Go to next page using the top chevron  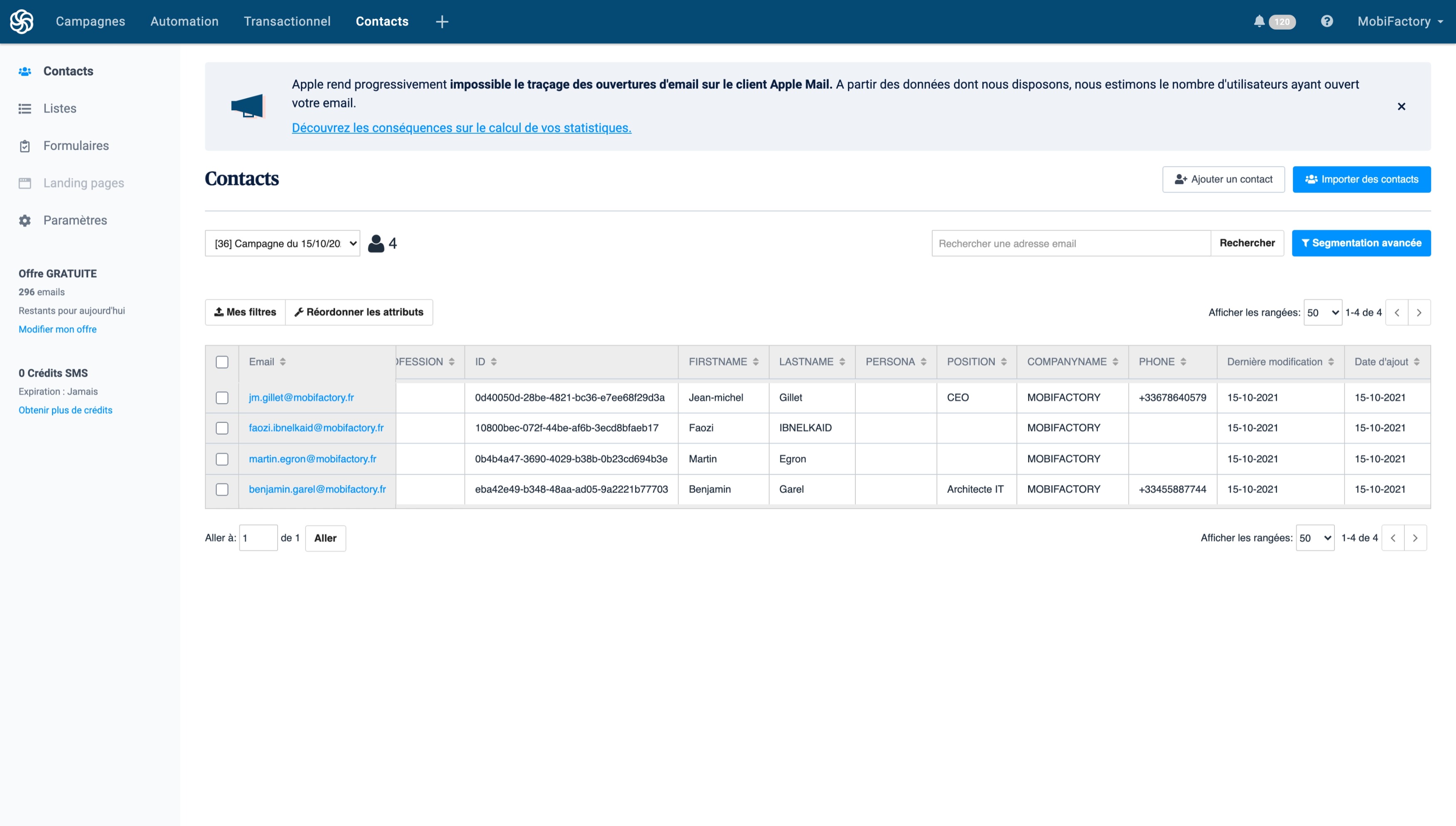click(x=1419, y=313)
